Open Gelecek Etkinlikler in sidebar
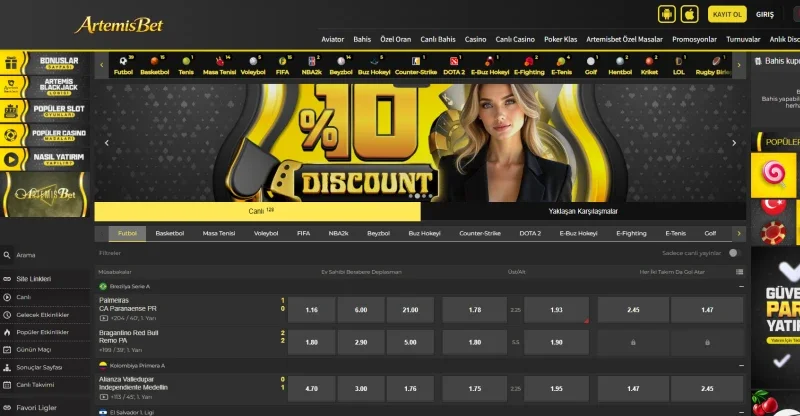Viewport: 800px width, 416px height. pos(42,315)
